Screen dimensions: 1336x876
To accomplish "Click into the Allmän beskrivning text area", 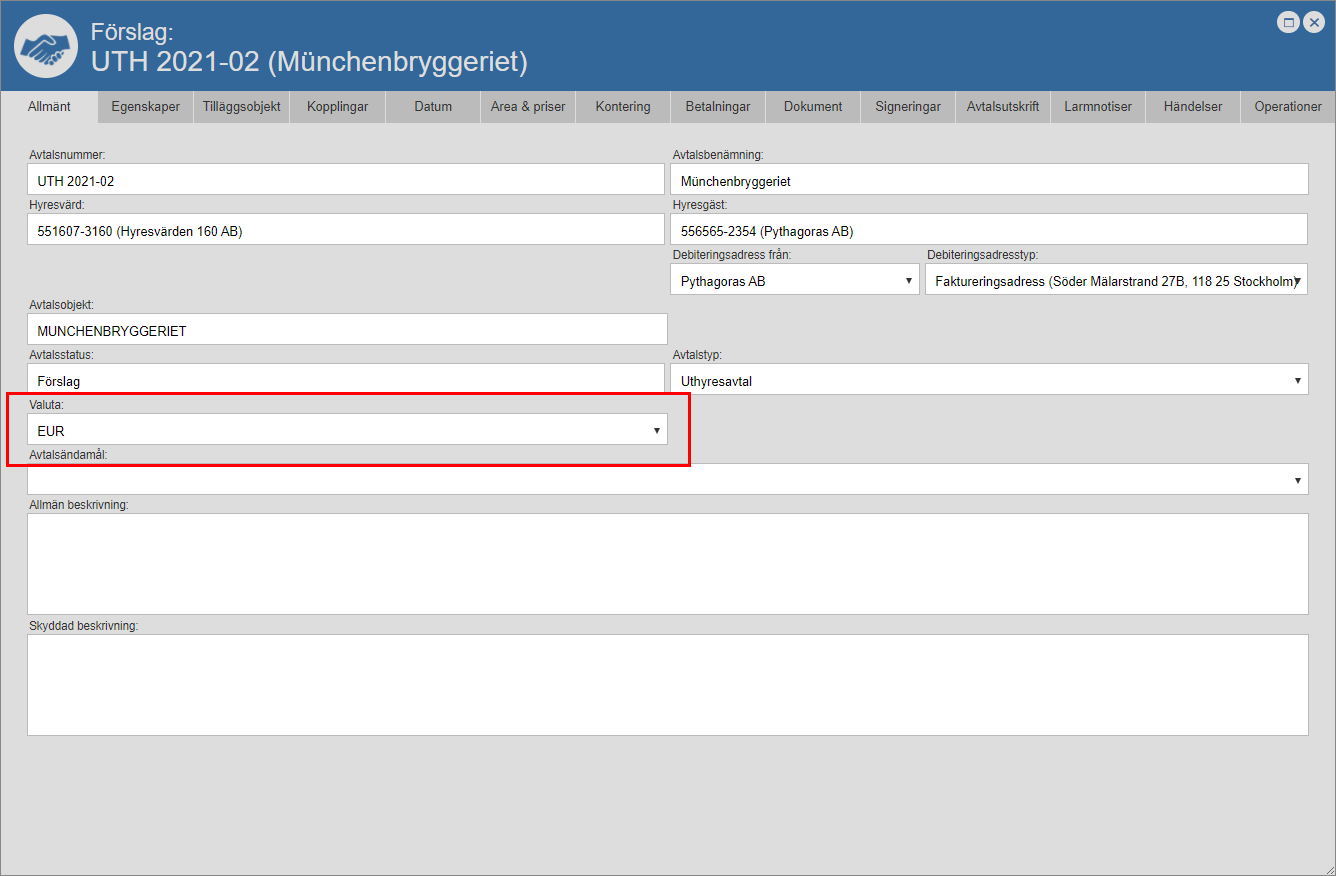I will tap(667, 564).
